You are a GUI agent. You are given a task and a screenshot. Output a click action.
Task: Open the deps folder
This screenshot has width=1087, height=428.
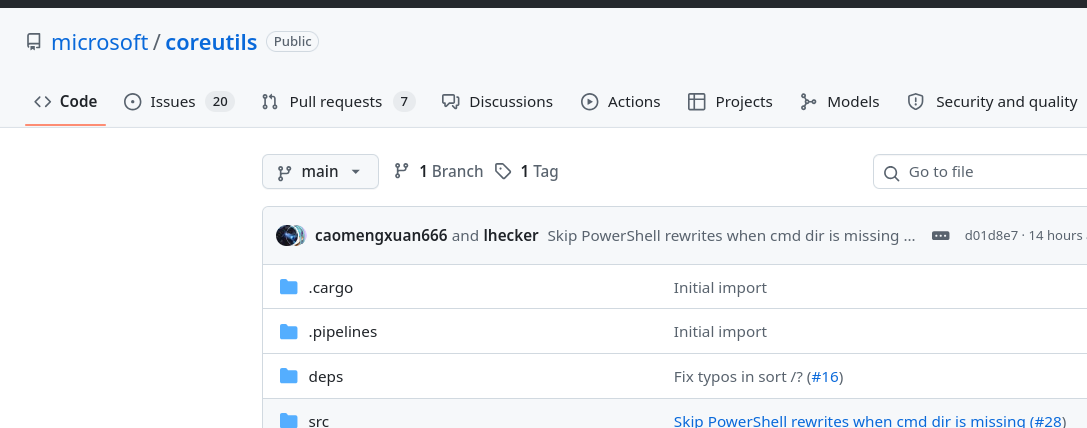click(326, 377)
